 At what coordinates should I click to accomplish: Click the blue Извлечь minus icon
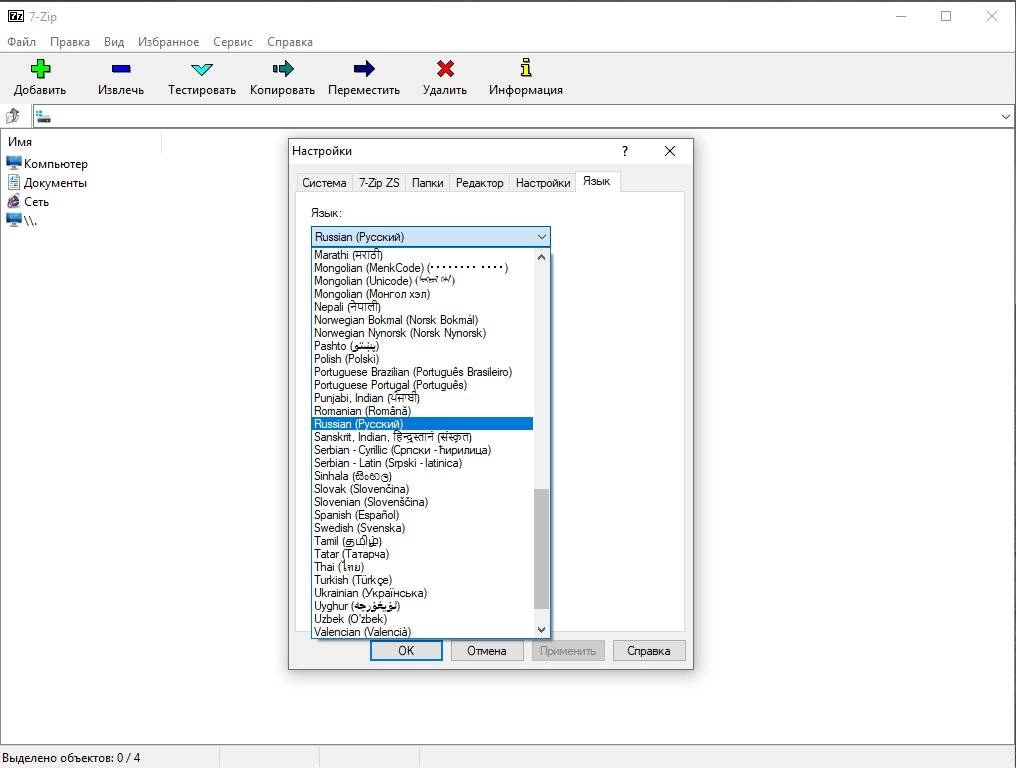pyautogui.click(x=121, y=69)
